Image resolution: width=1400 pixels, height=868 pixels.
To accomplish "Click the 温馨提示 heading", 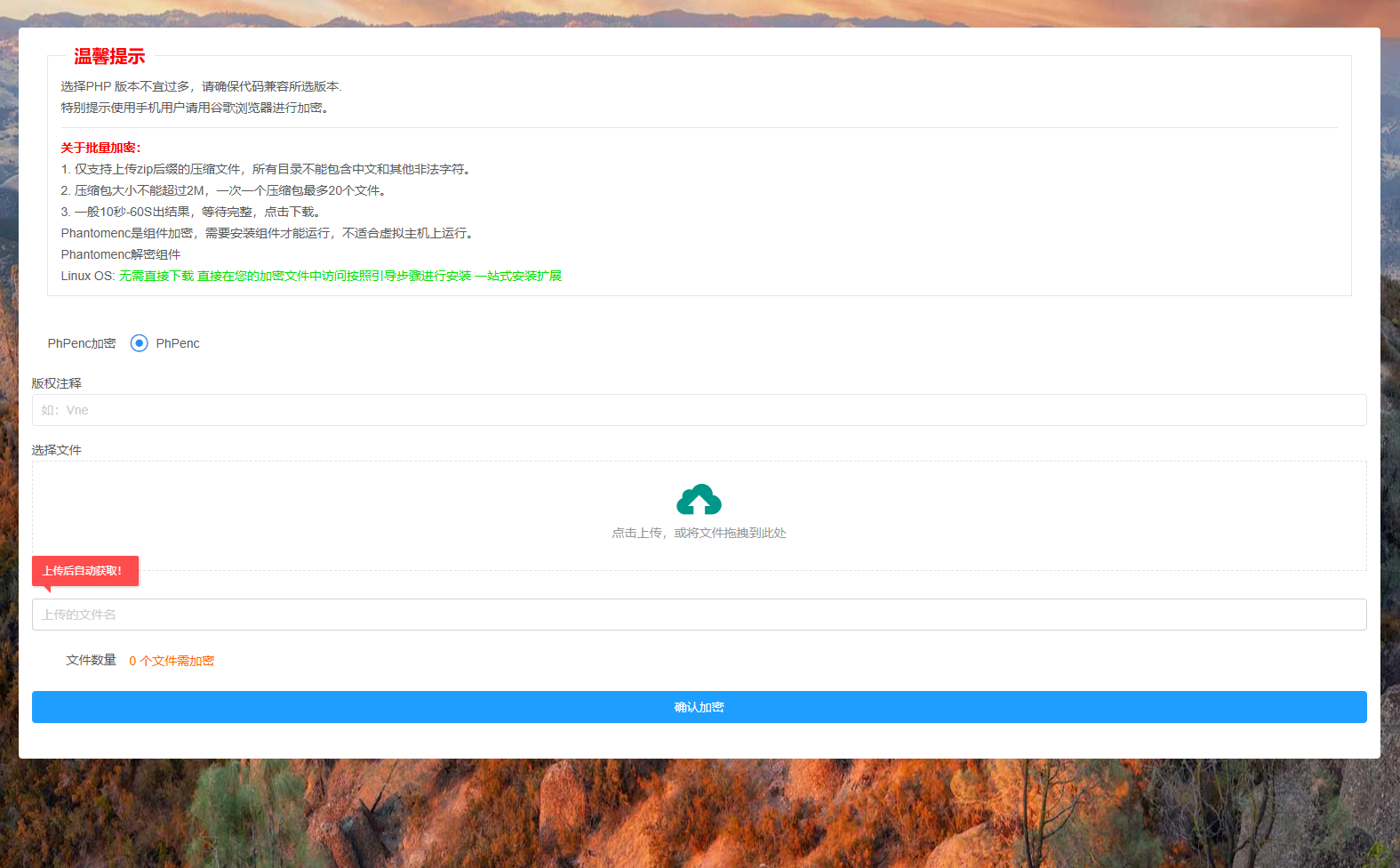I will coord(109,56).
